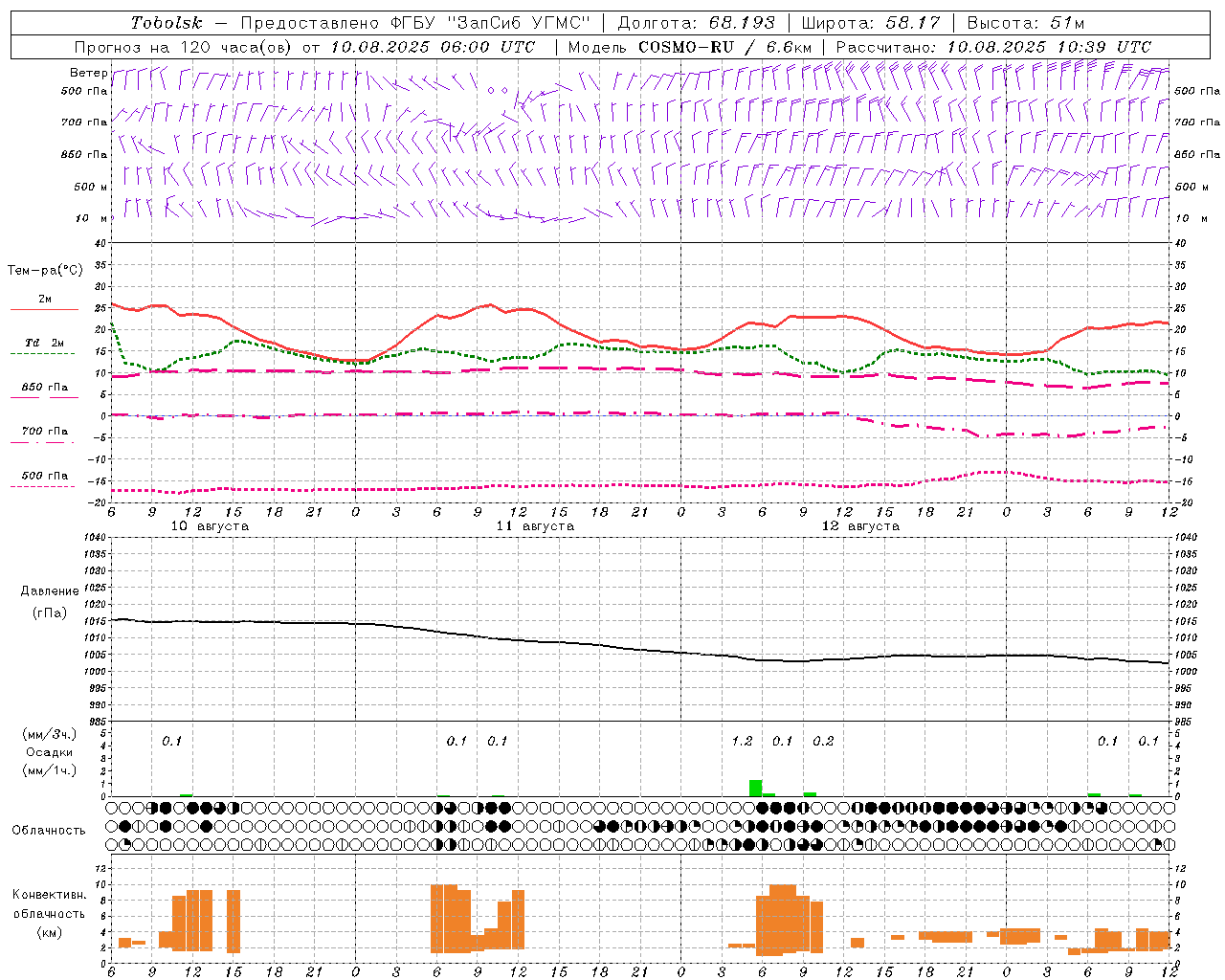Click the Тем-ра(°C) axis label
The width and height of the screenshot is (1225, 980).
[x=45, y=271]
